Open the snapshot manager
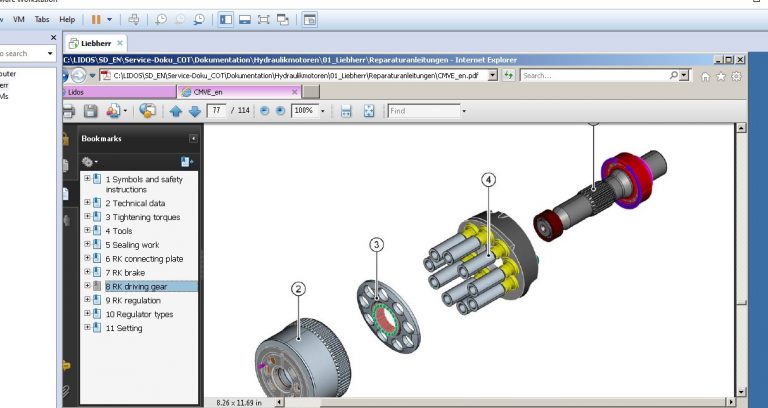This screenshot has width=768, height=408. 199,20
